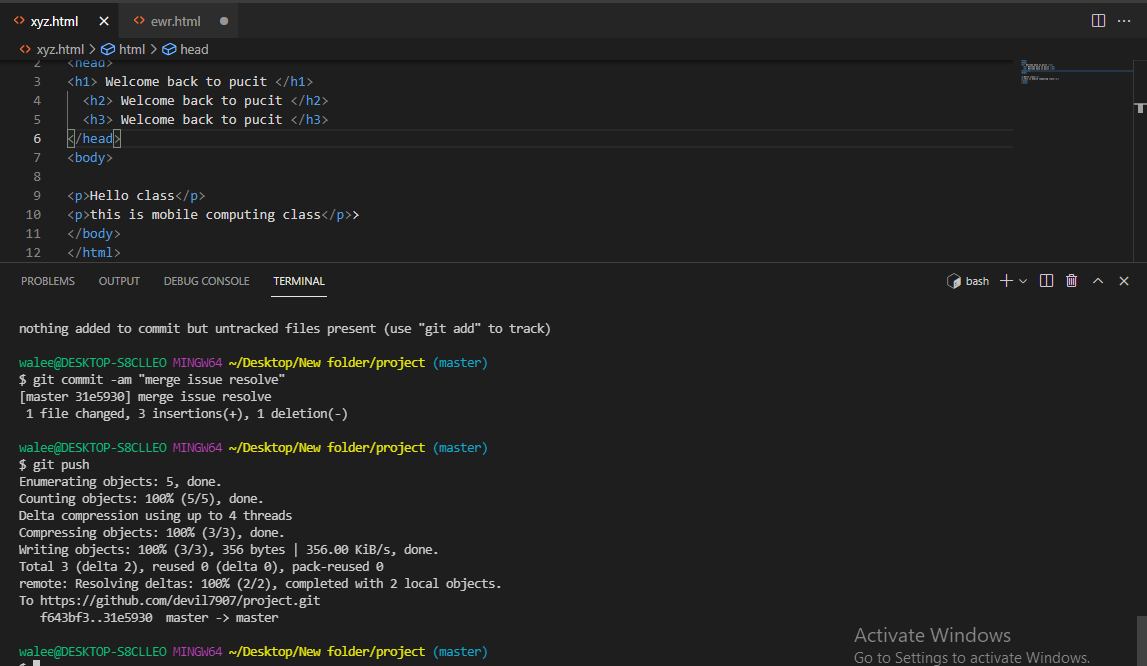Click the <h2> Welcome back to pucit line
The image size is (1147, 666).
tap(206, 100)
